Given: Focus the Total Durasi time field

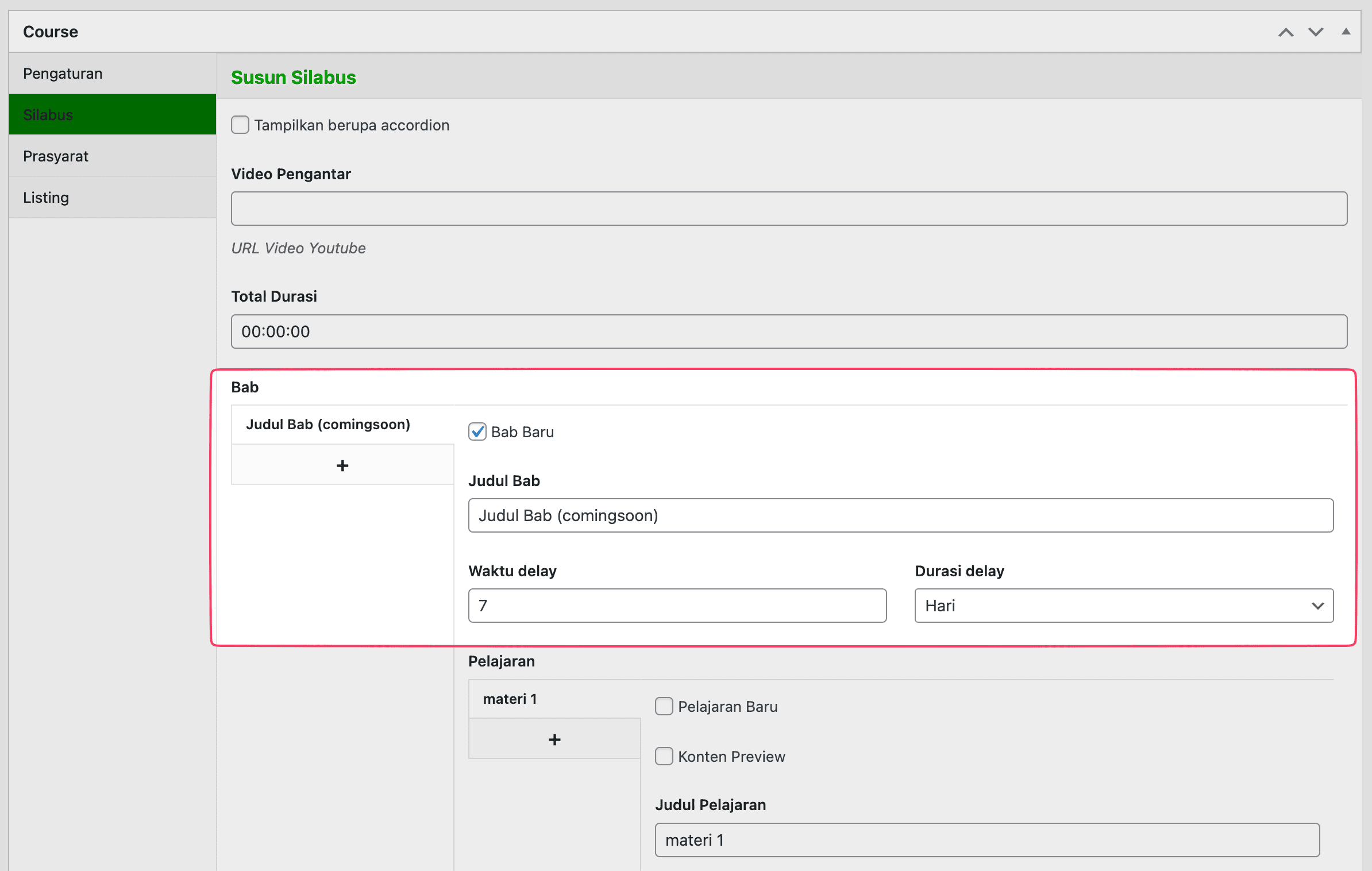Looking at the screenshot, I should coord(788,332).
